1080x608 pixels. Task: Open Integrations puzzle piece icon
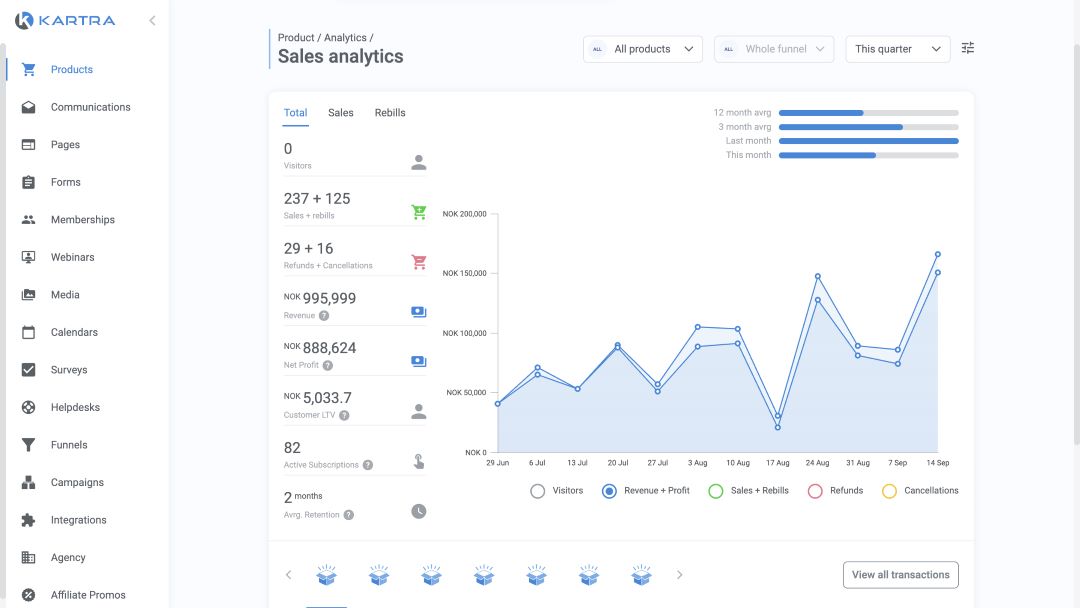(x=29, y=520)
